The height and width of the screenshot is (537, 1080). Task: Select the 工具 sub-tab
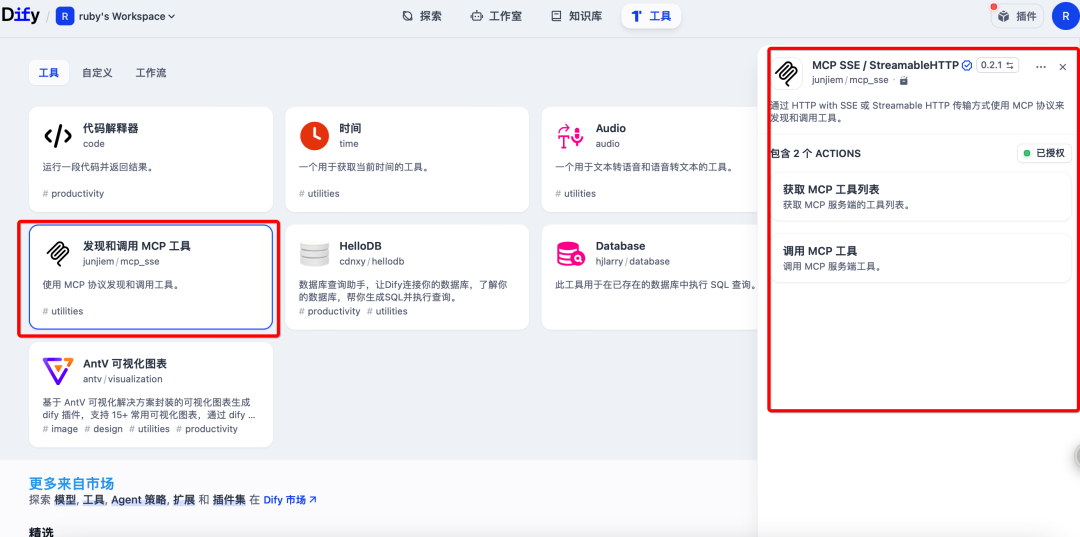point(49,73)
